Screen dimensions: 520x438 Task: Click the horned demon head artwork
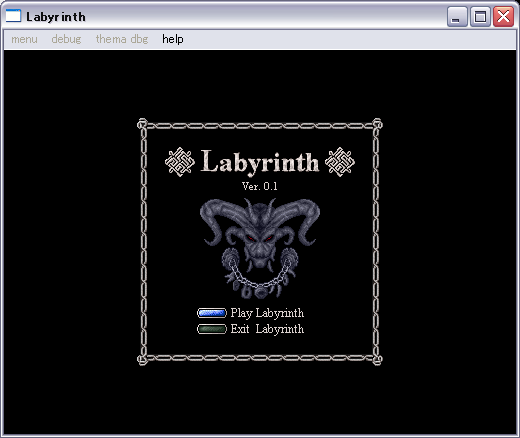(x=259, y=248)
